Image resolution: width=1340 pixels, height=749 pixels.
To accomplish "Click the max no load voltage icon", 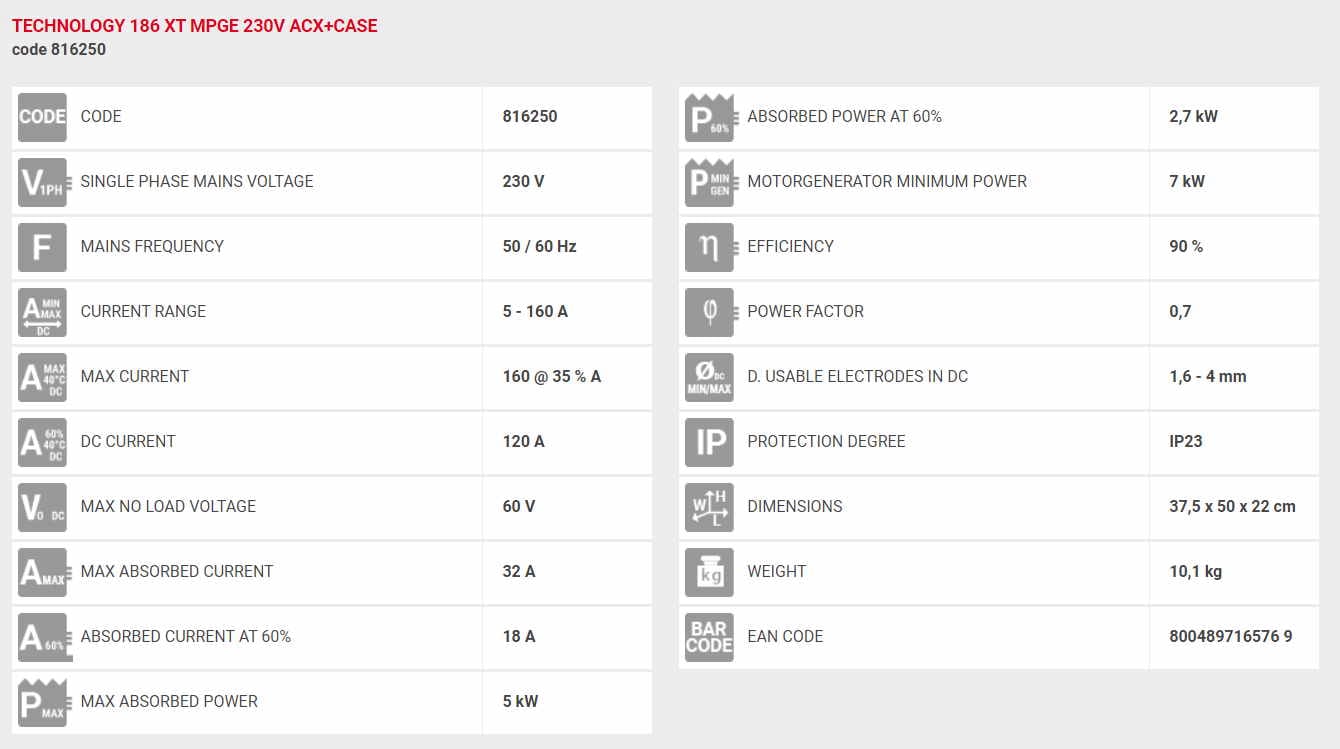I will [42, 507].
